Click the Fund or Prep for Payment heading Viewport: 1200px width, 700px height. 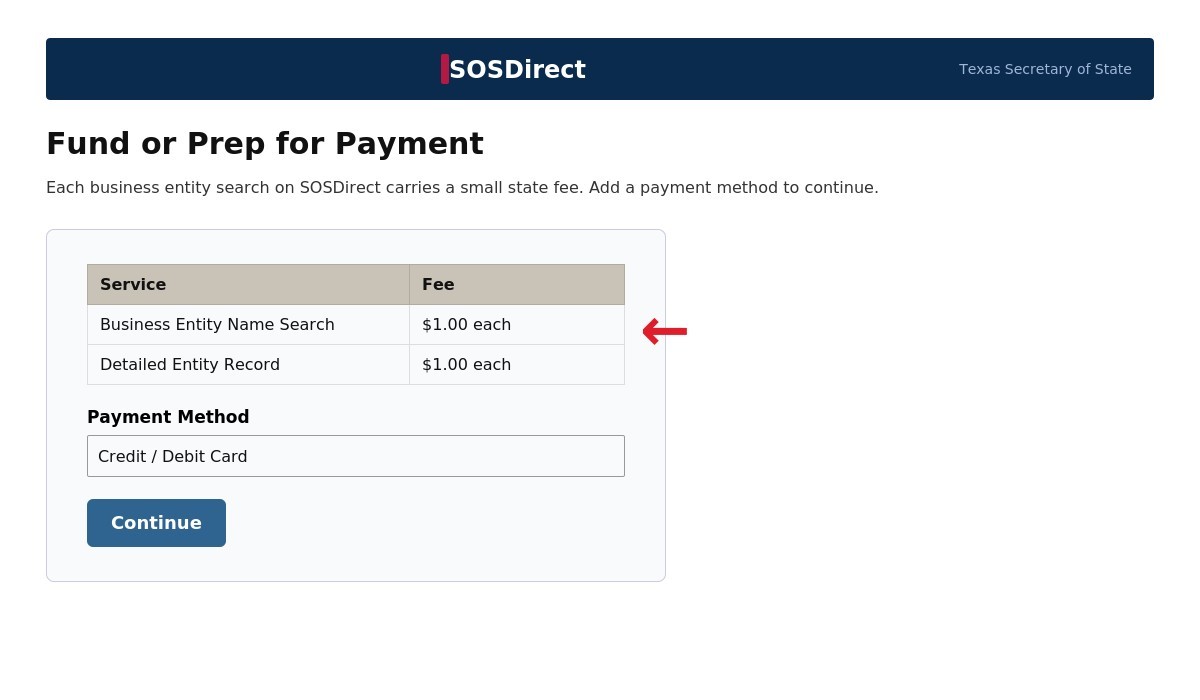click(x=265, y=144)
